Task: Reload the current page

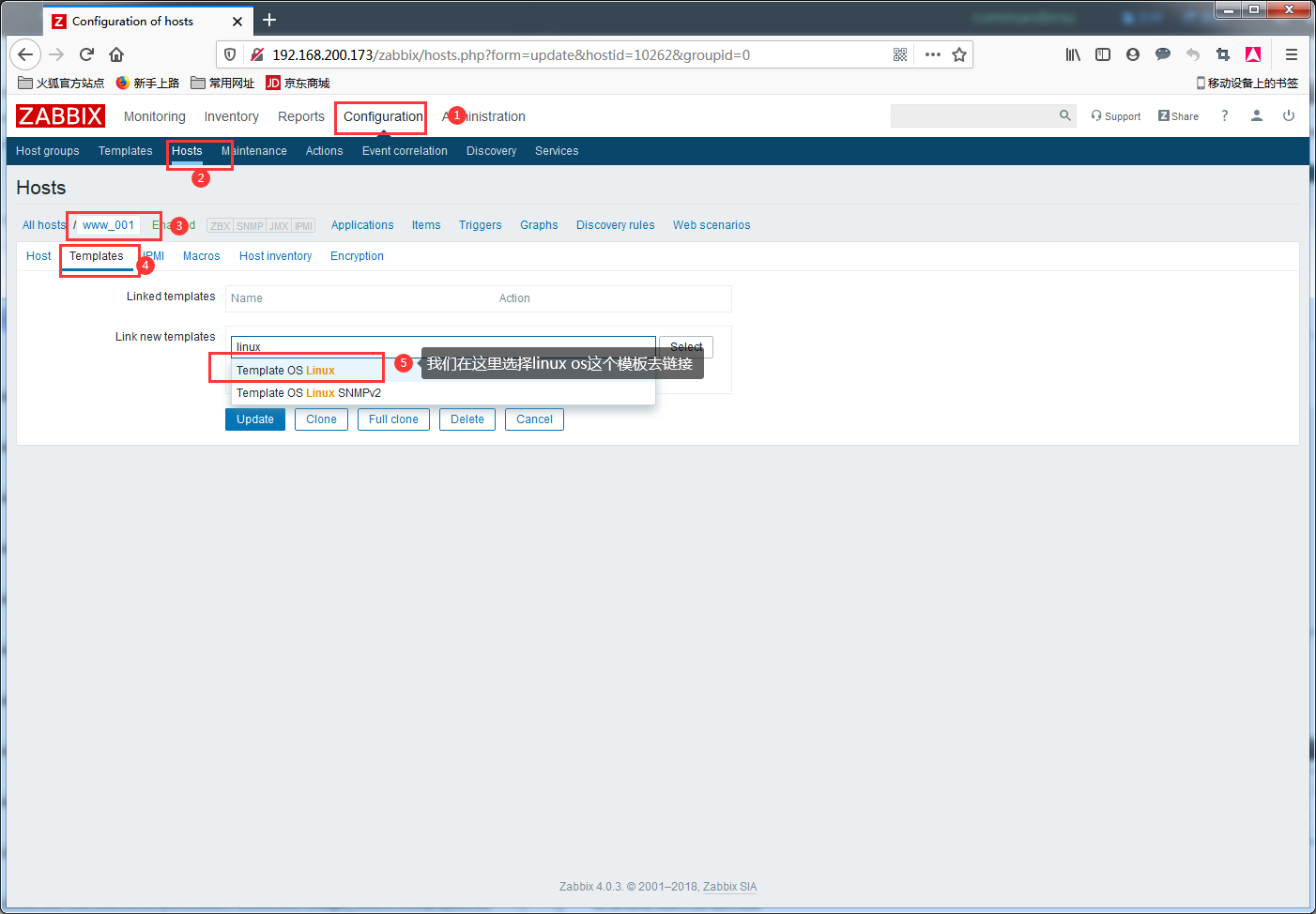Action: pos(86,54)
